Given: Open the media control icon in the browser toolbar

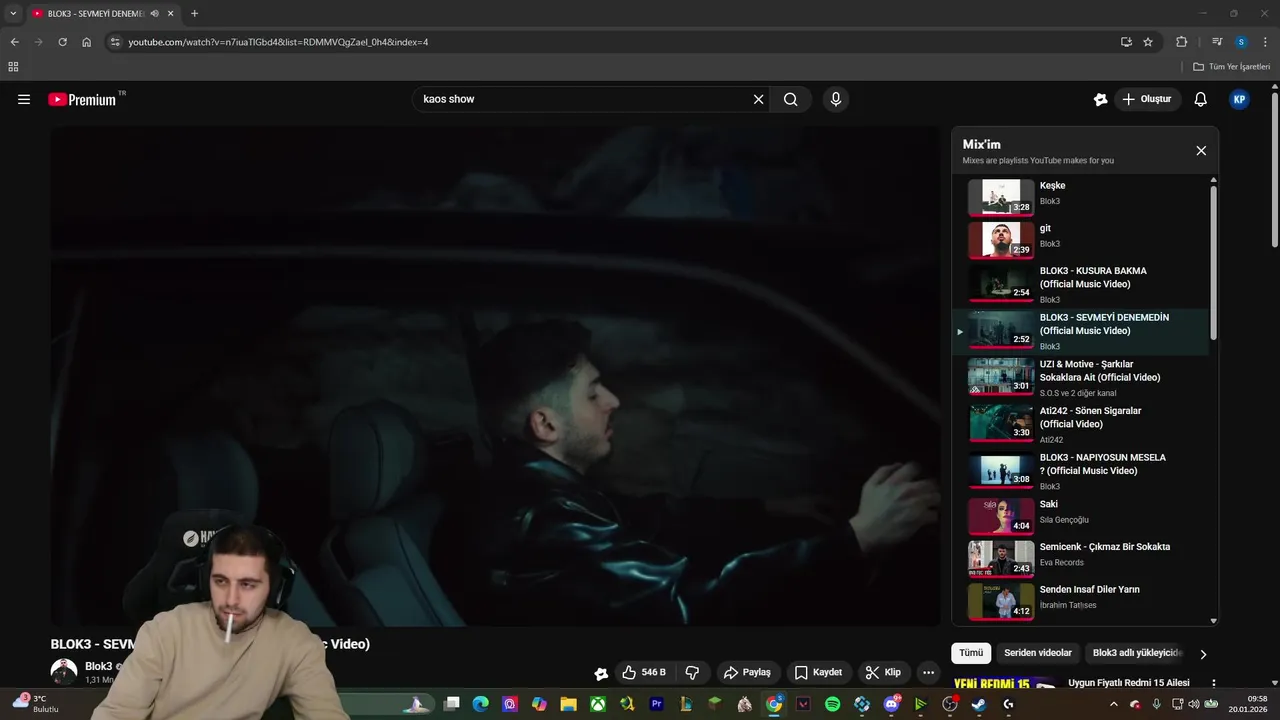Looking at the screenshot, I should (x=1217, y=42).
